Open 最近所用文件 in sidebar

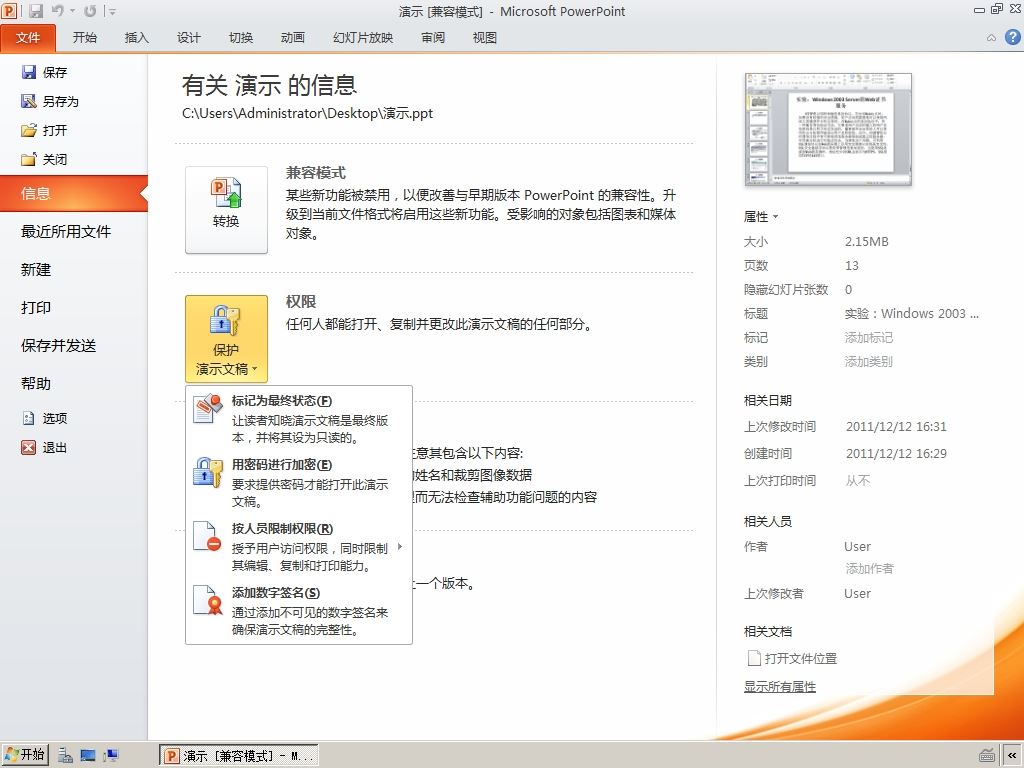pos(66,231)
